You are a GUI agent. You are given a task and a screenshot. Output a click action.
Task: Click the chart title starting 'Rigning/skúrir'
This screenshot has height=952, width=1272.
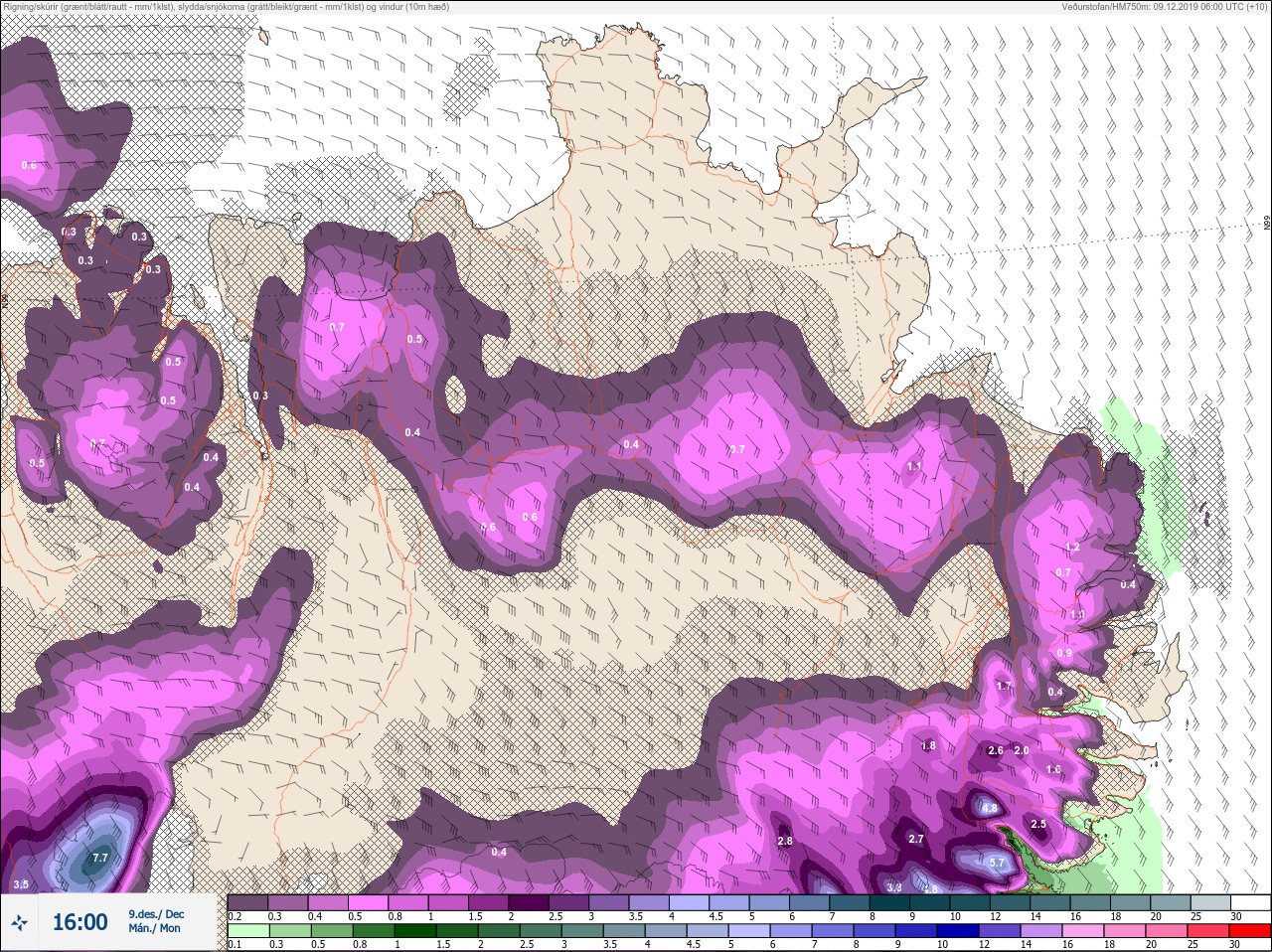click(228, 7)
